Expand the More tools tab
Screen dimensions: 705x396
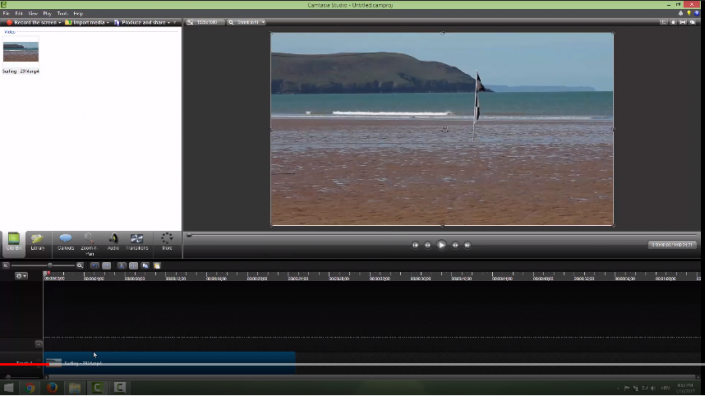pos(167,242)
